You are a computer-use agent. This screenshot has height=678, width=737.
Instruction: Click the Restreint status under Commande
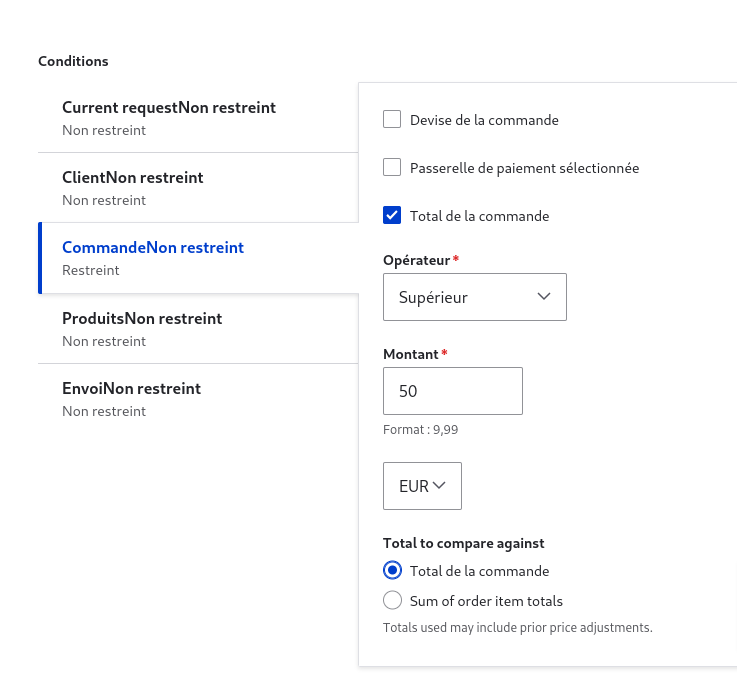(91, 270)
